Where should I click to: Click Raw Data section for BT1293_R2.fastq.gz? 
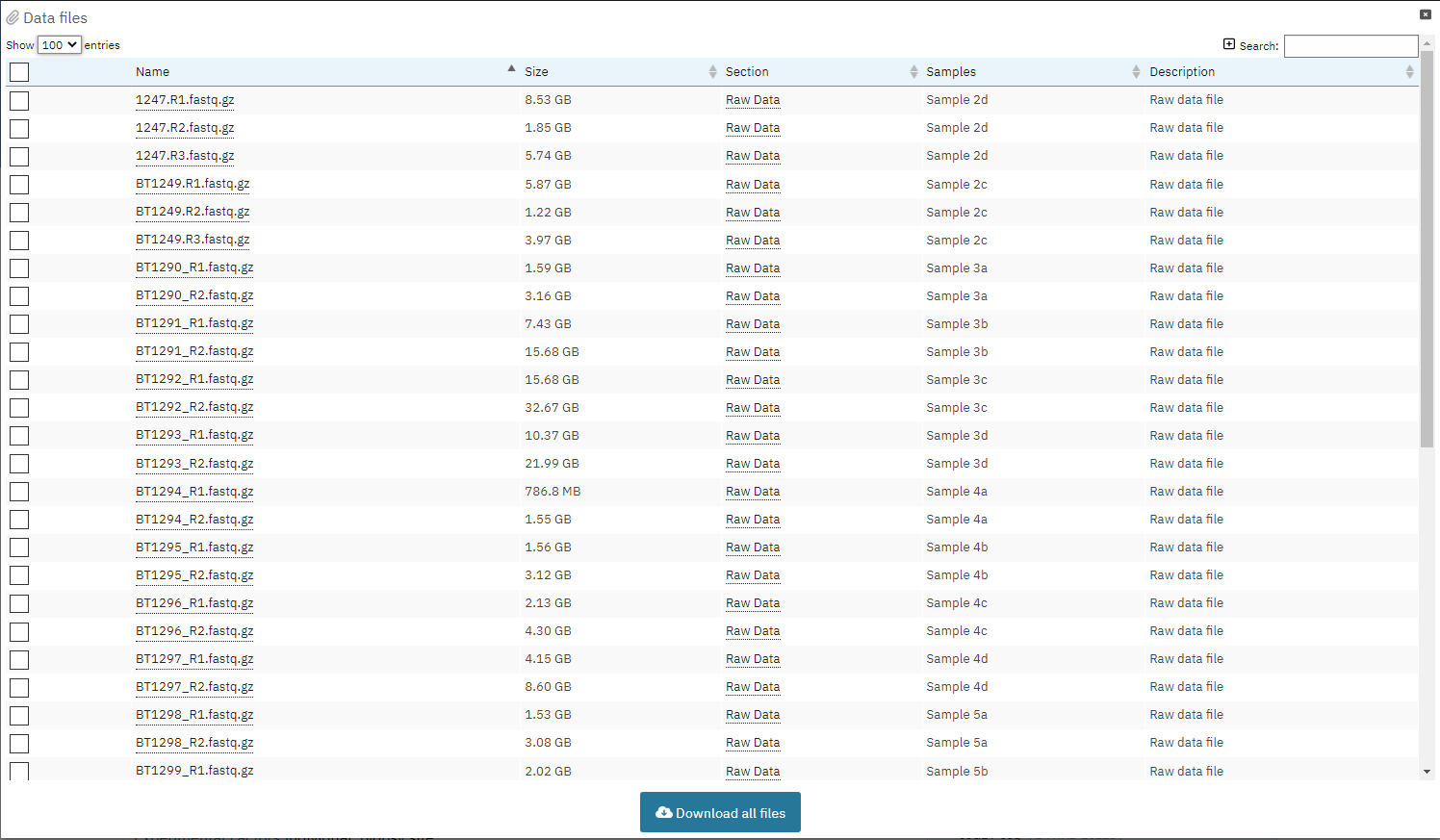[x=753, y=464]
